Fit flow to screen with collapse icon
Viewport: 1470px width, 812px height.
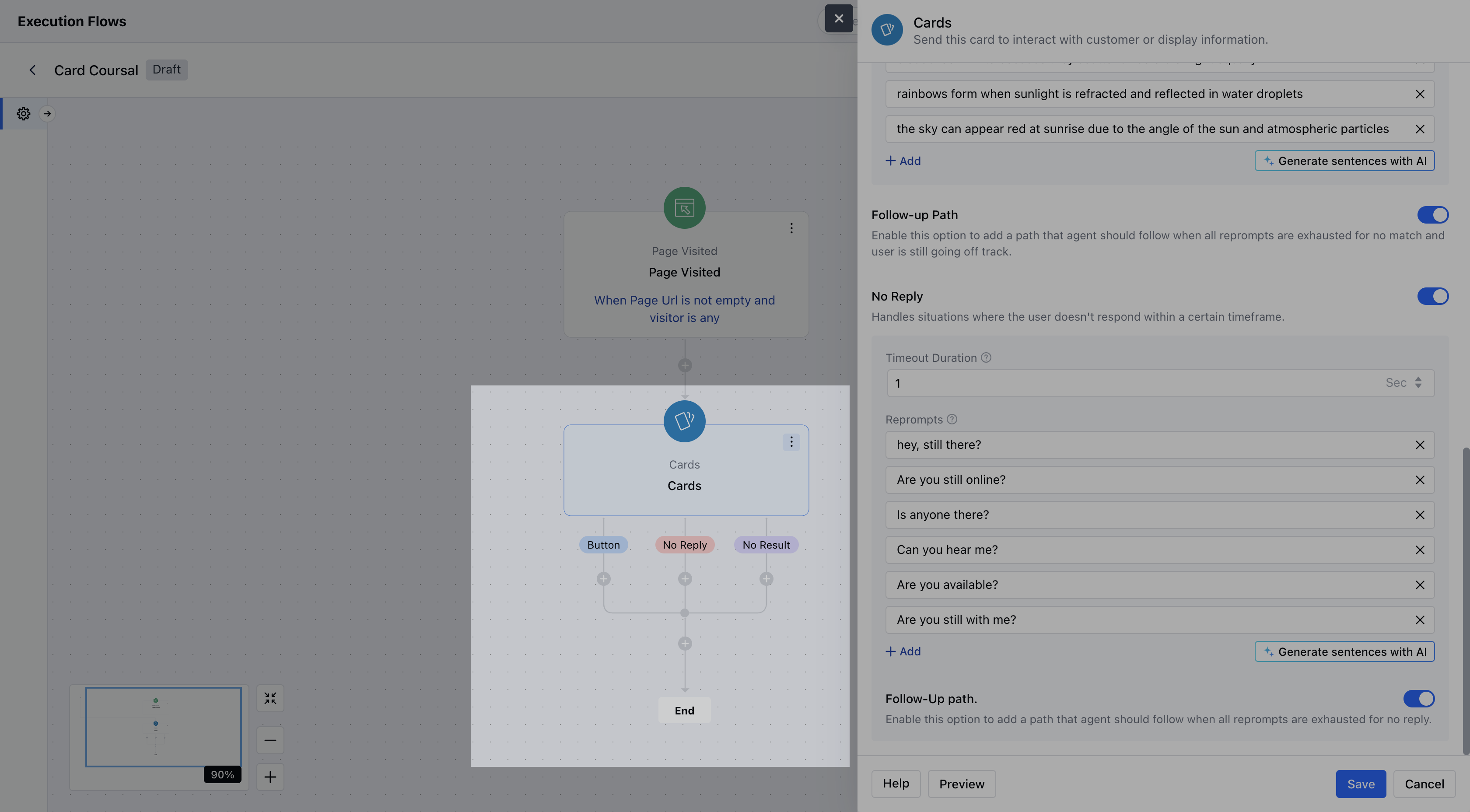[270, 698]
